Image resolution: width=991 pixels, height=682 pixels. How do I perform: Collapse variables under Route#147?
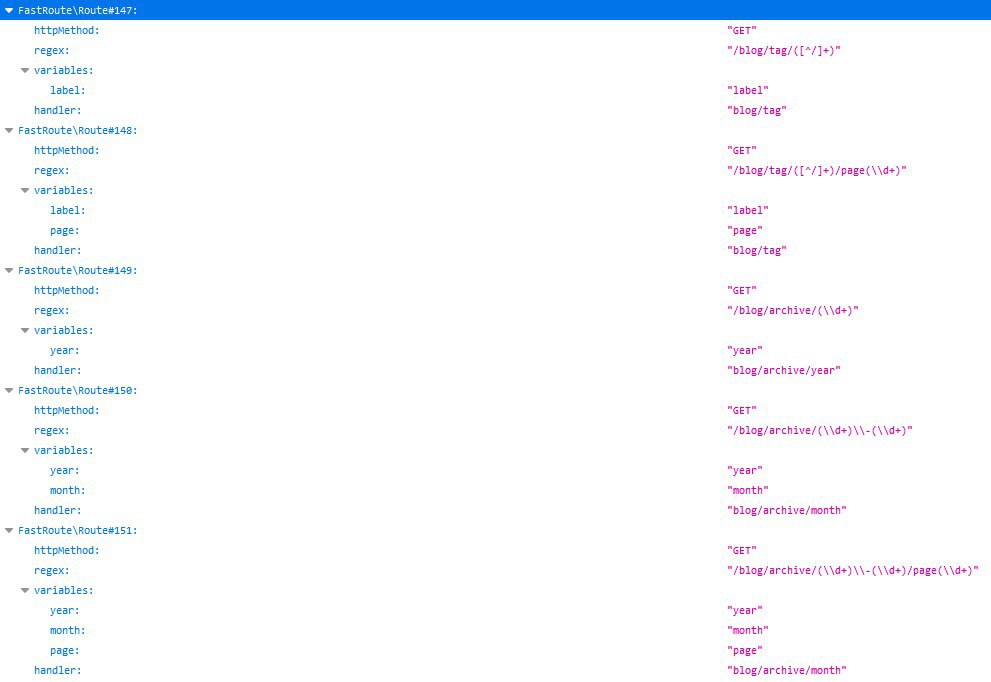point(25,70)
